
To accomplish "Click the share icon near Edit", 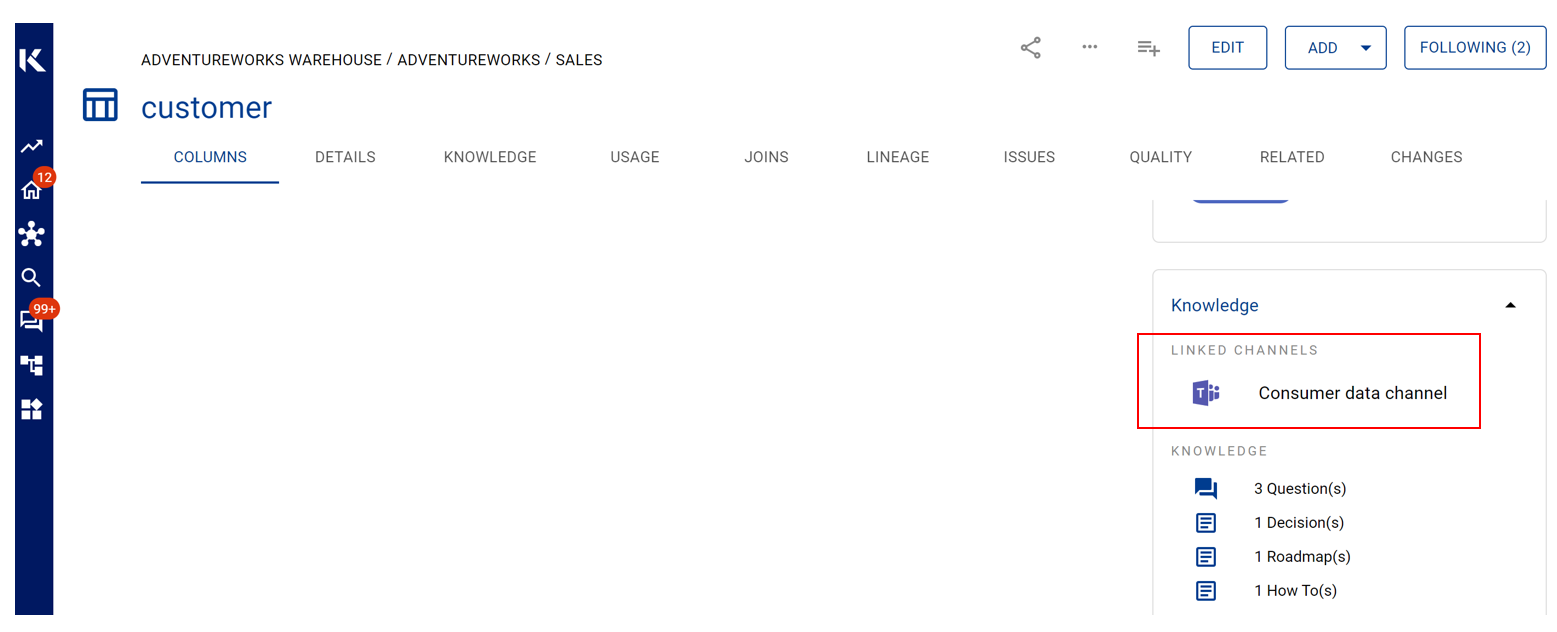I will pos(1030,48).
